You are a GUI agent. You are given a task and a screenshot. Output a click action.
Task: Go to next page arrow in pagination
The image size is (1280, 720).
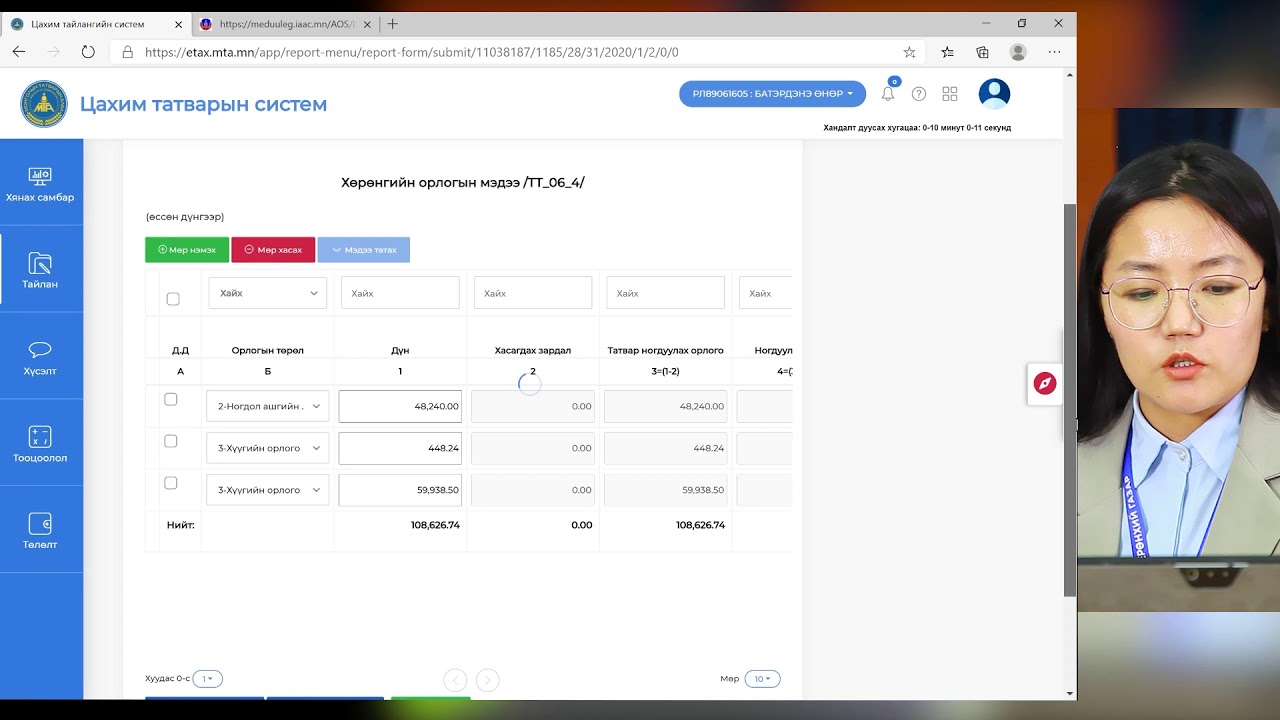[x=487, y=680]
